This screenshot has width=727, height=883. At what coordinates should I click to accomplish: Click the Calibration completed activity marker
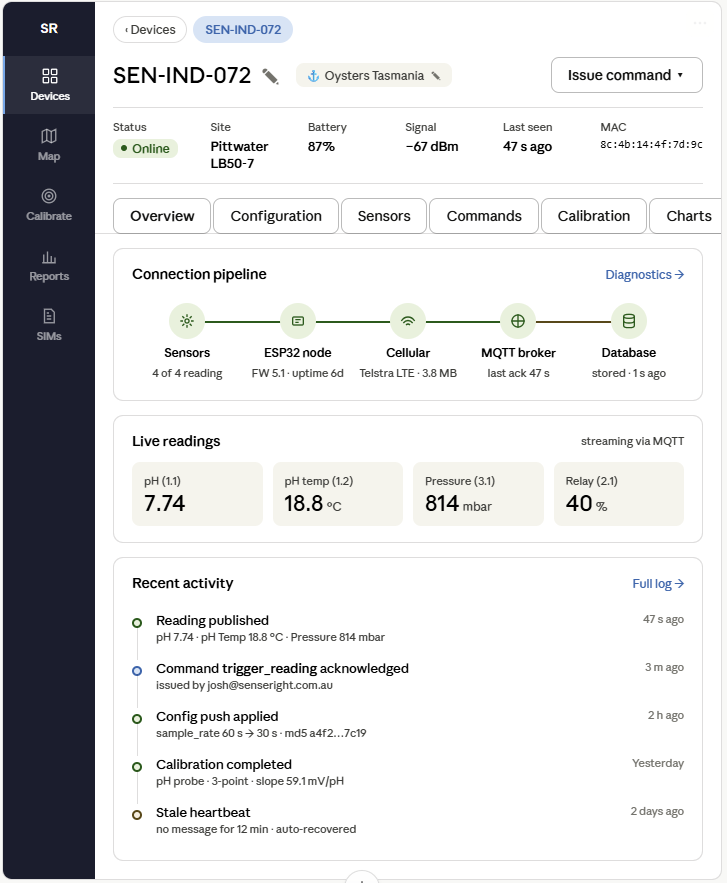[x=137, y=767]
